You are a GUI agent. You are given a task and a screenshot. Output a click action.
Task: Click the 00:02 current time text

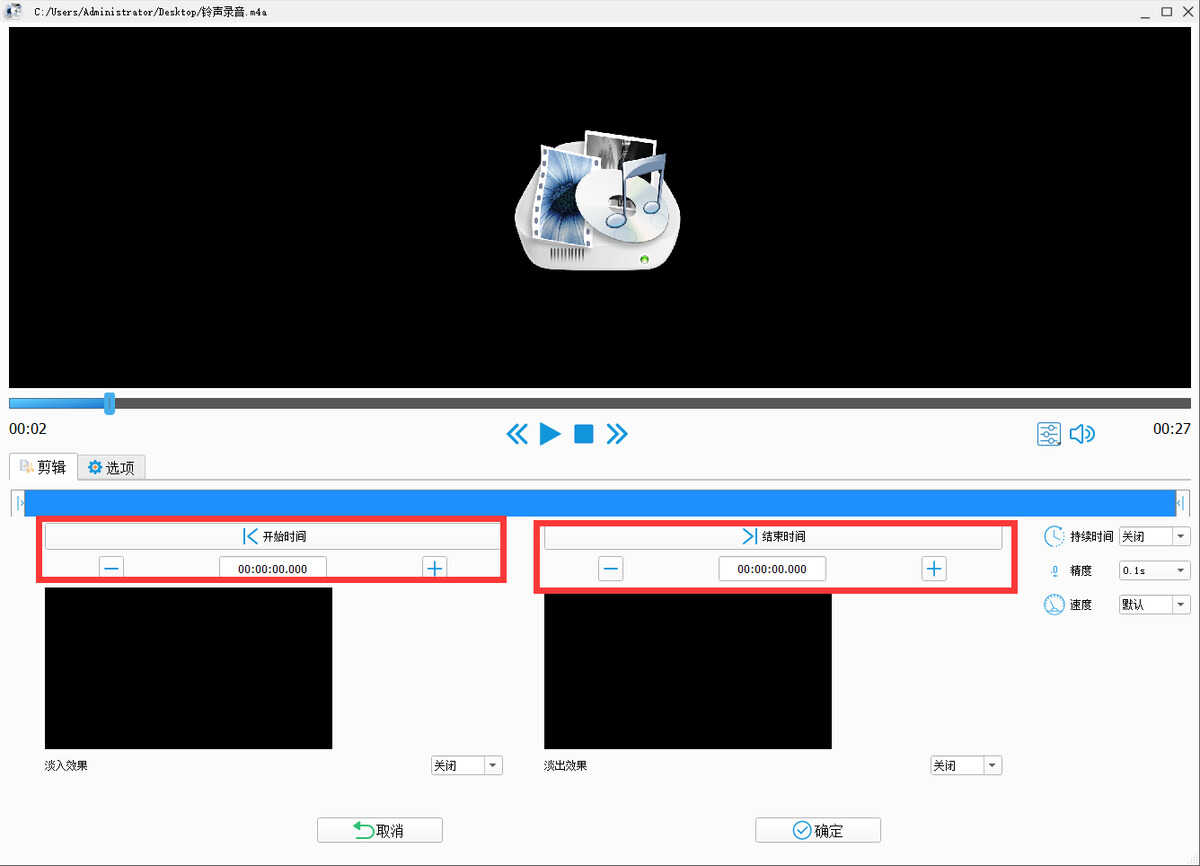tap(28, 428)
